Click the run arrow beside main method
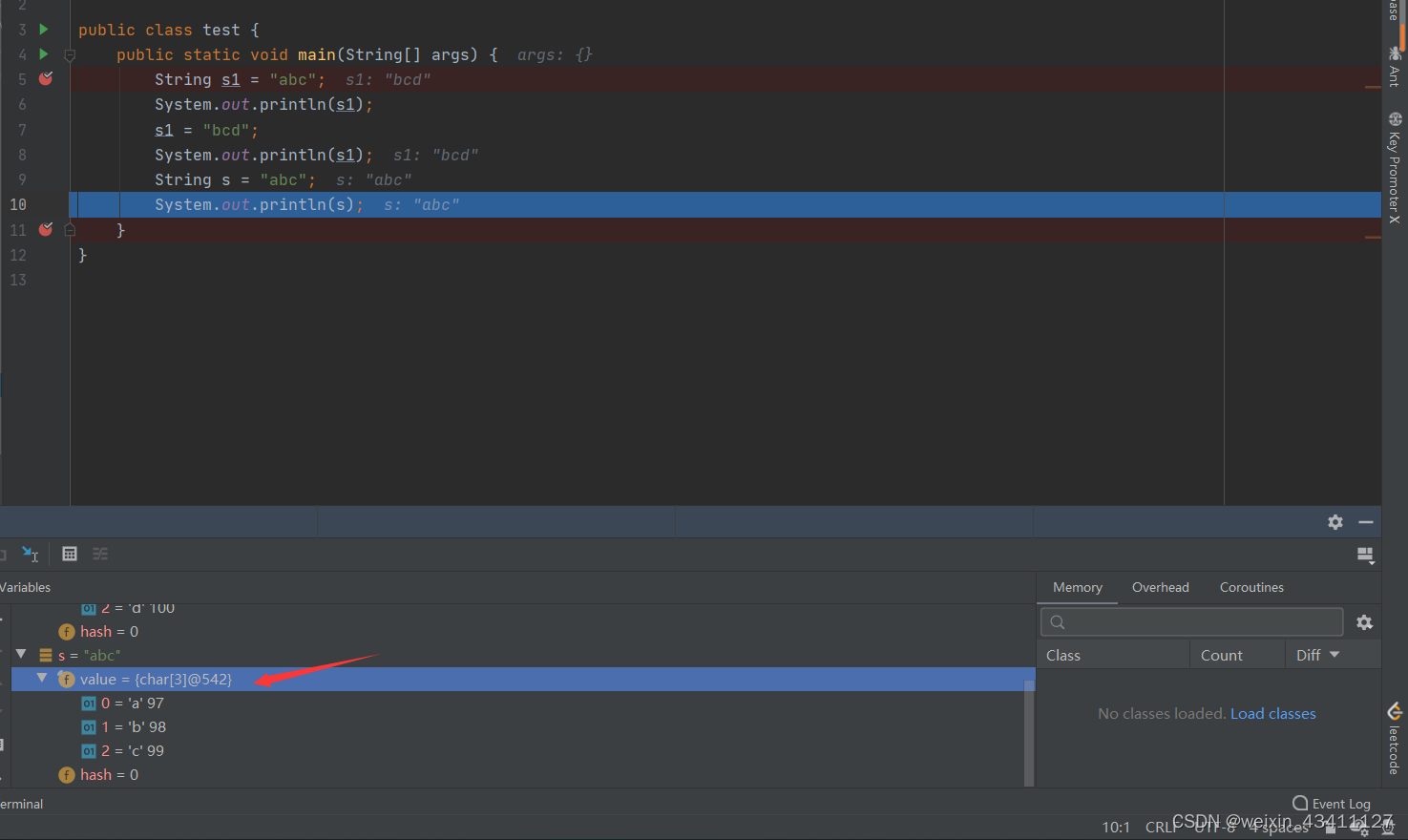 [43, 54]
